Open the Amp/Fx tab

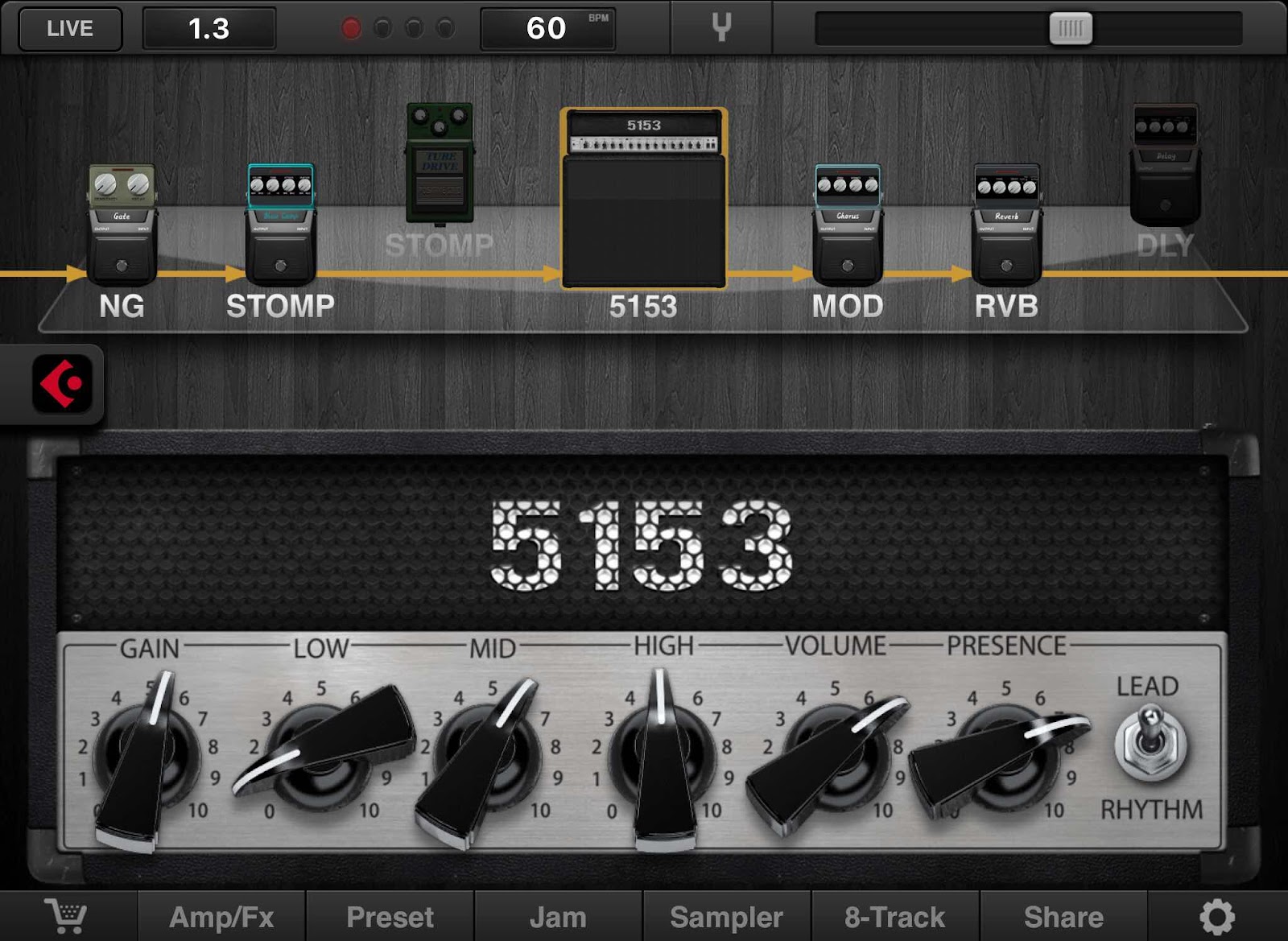pos(221,917)
